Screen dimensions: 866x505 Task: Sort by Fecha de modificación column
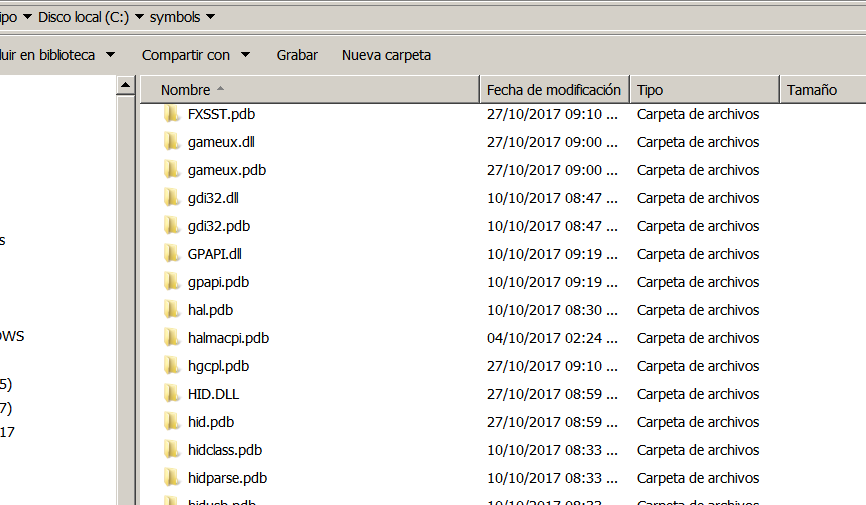554,90
